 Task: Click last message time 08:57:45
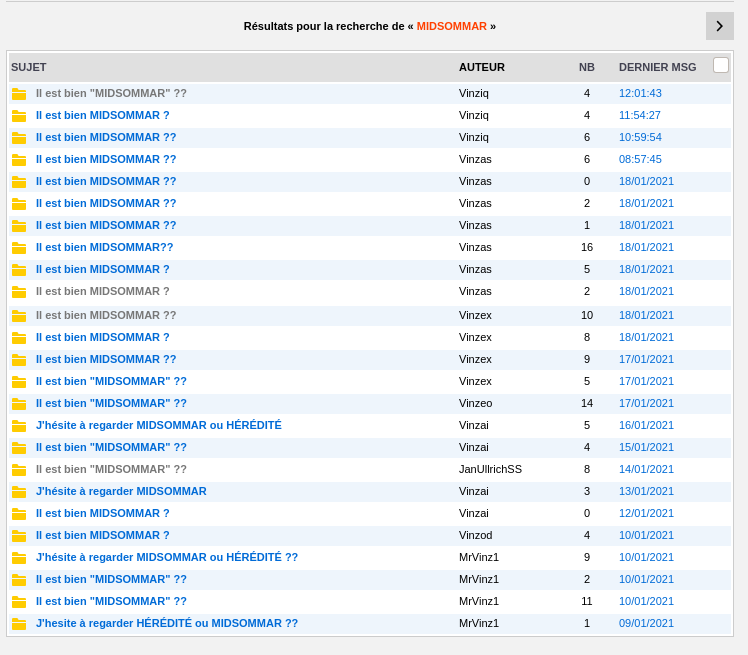pos(640,159)
